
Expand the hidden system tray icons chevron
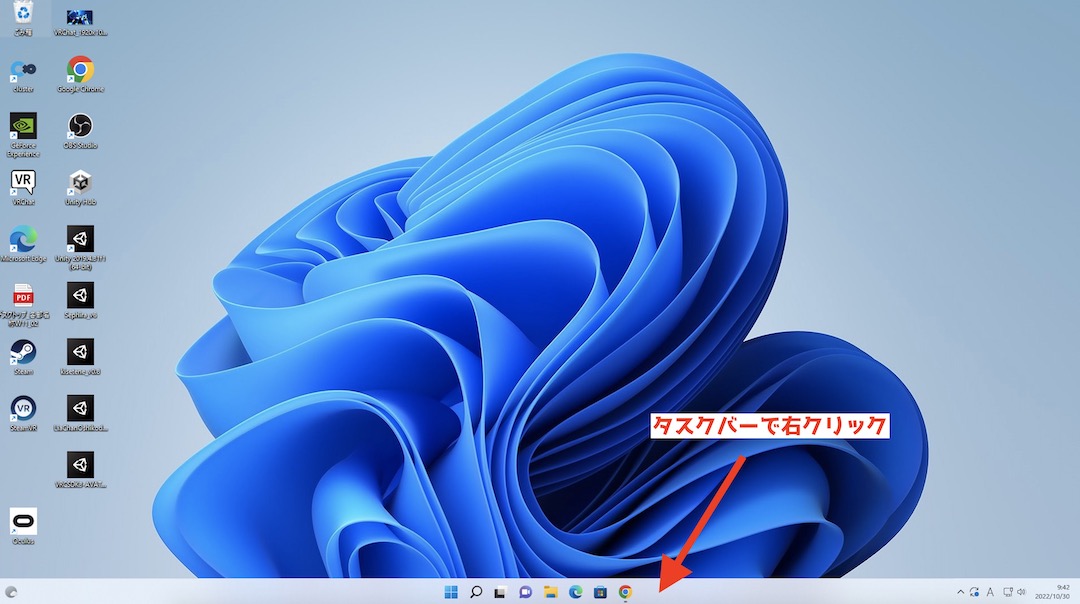coord(961,592)
